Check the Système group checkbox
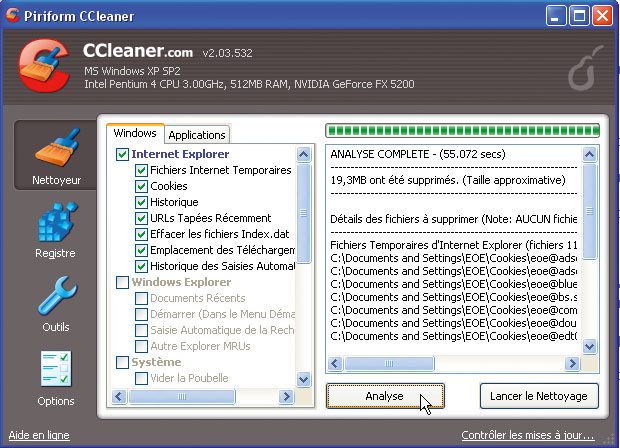 pyautogui.click(x=123, y=362)
